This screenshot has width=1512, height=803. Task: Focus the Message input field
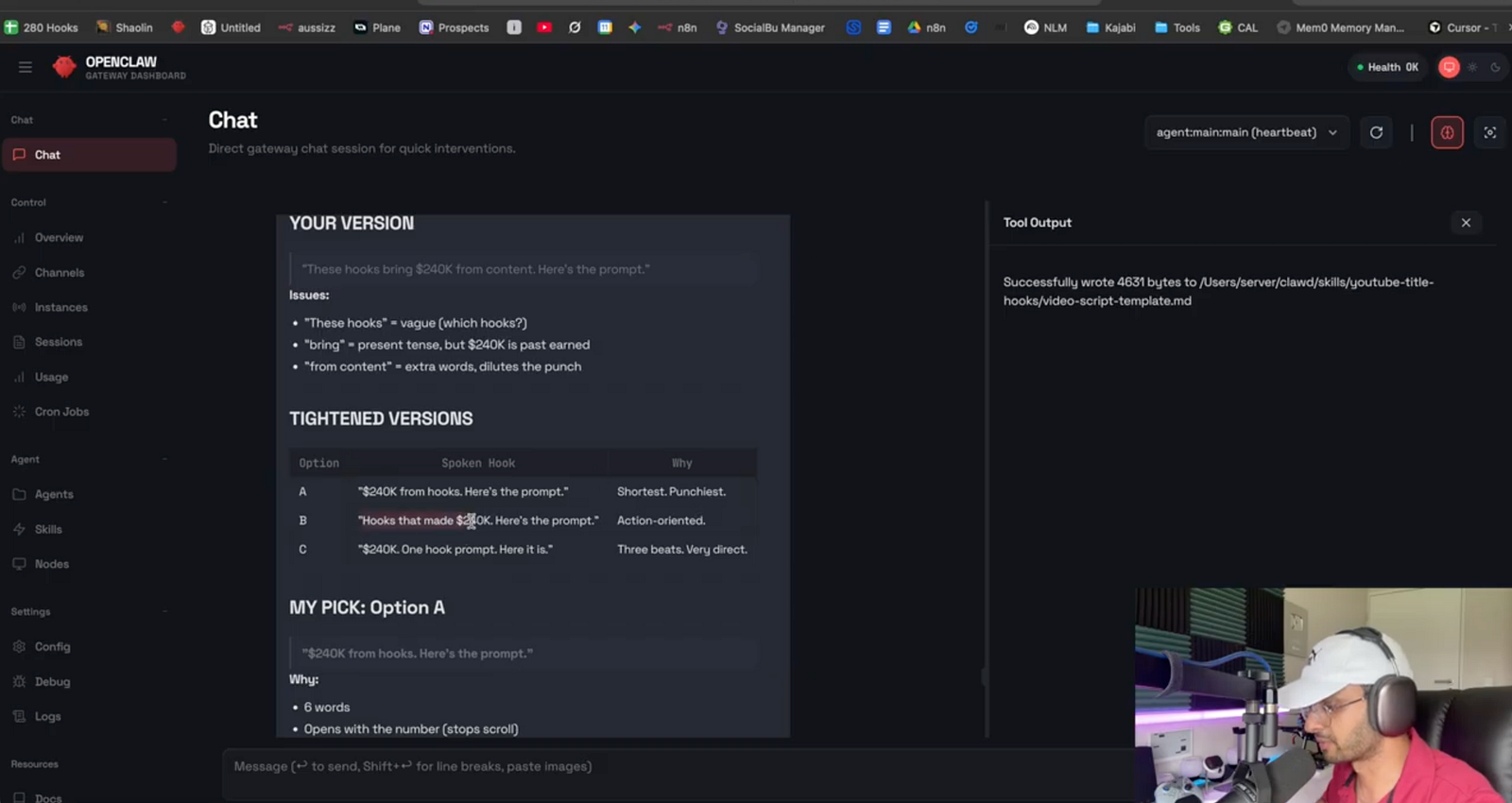coord(679,775)
